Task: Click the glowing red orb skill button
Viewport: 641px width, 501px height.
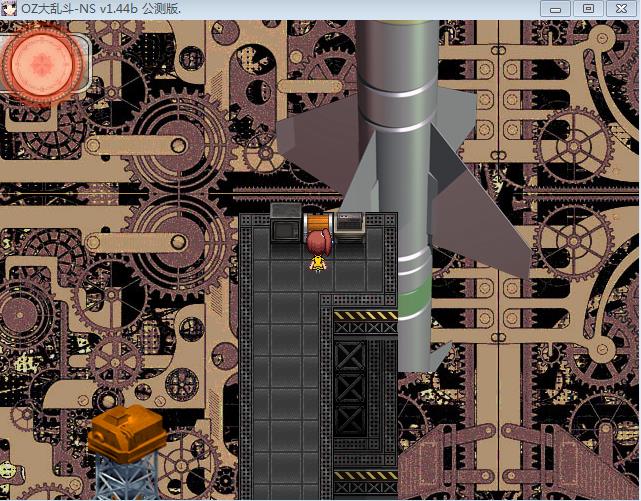Action: click(x=41, y=65)
